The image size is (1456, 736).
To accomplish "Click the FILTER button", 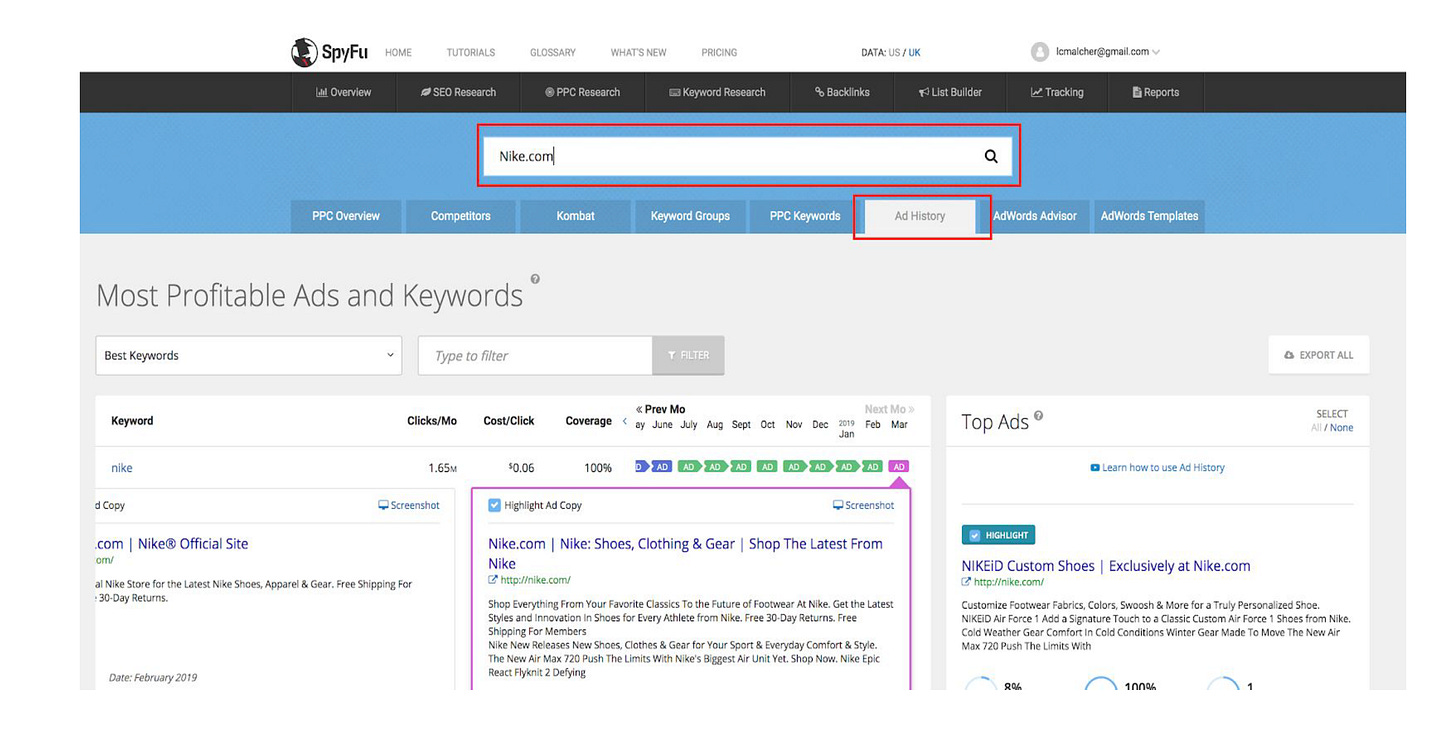I will click(x=688, y=355).
